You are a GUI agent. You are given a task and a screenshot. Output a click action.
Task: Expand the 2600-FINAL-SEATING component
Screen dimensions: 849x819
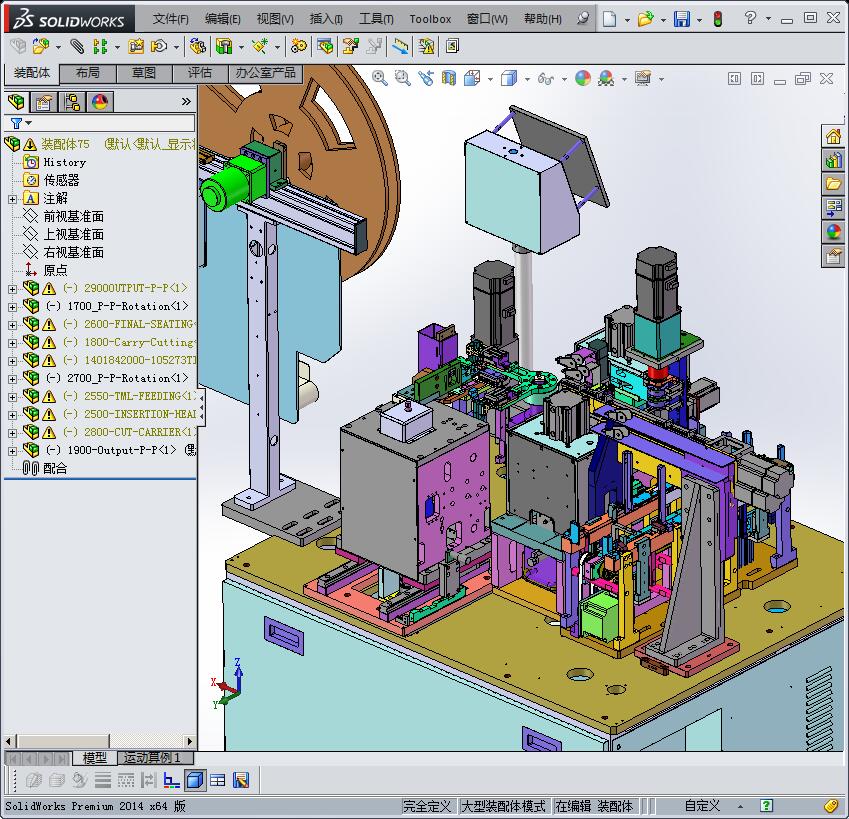pyautogui.click(x=12, y=325)
